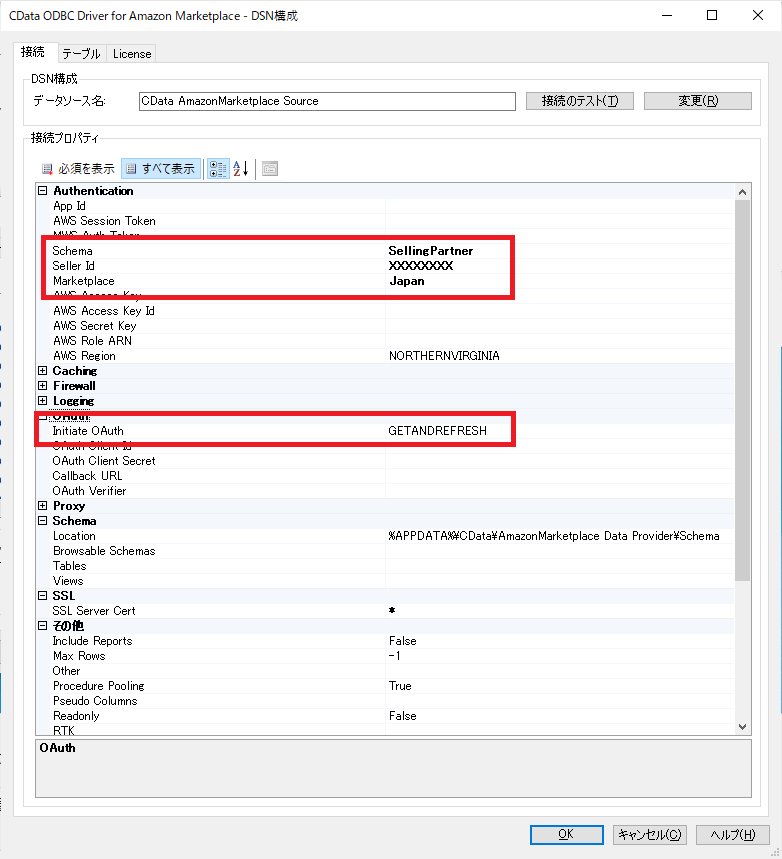Click the scrollbar up arrow
Screen dimensions: 782x859
pyautogui.click(x=743, y=192)
